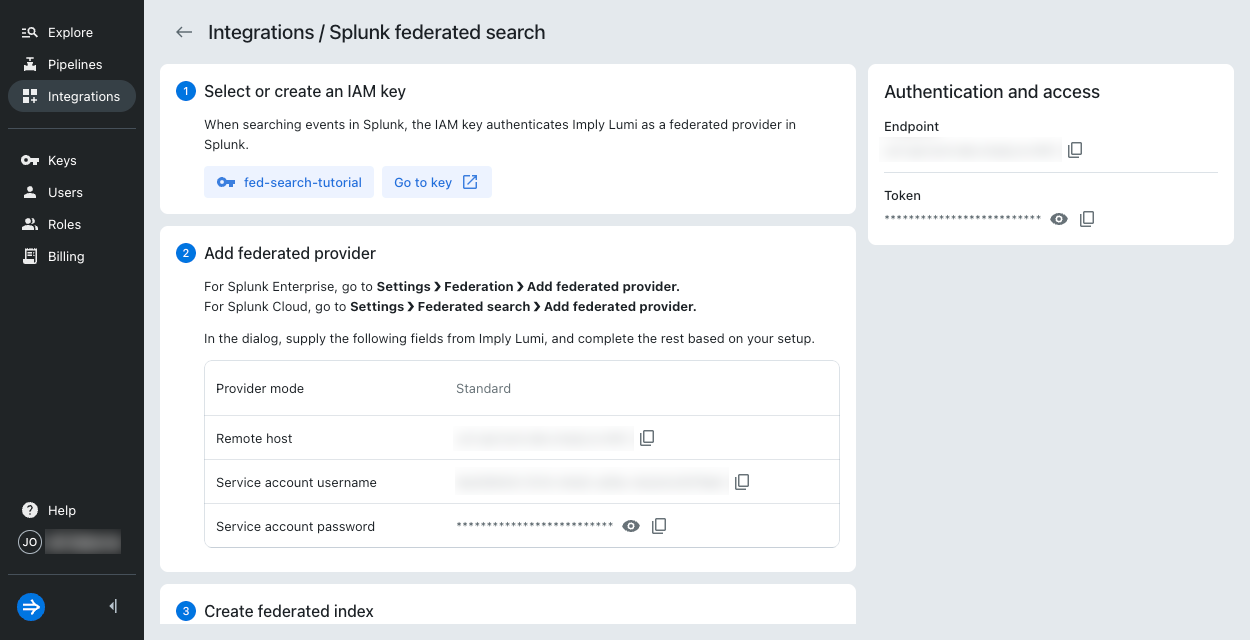The width and height of the screenshot is (1250, 640).
Task: Click the Pipelines icon
Action: point(30,64)
